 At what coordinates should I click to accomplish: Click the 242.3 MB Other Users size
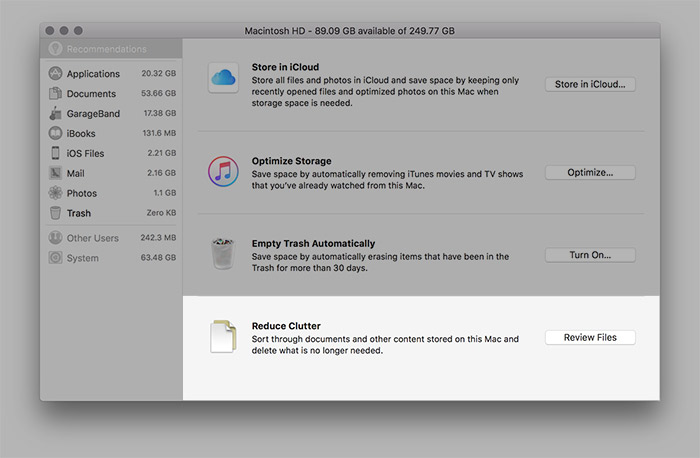158,237
